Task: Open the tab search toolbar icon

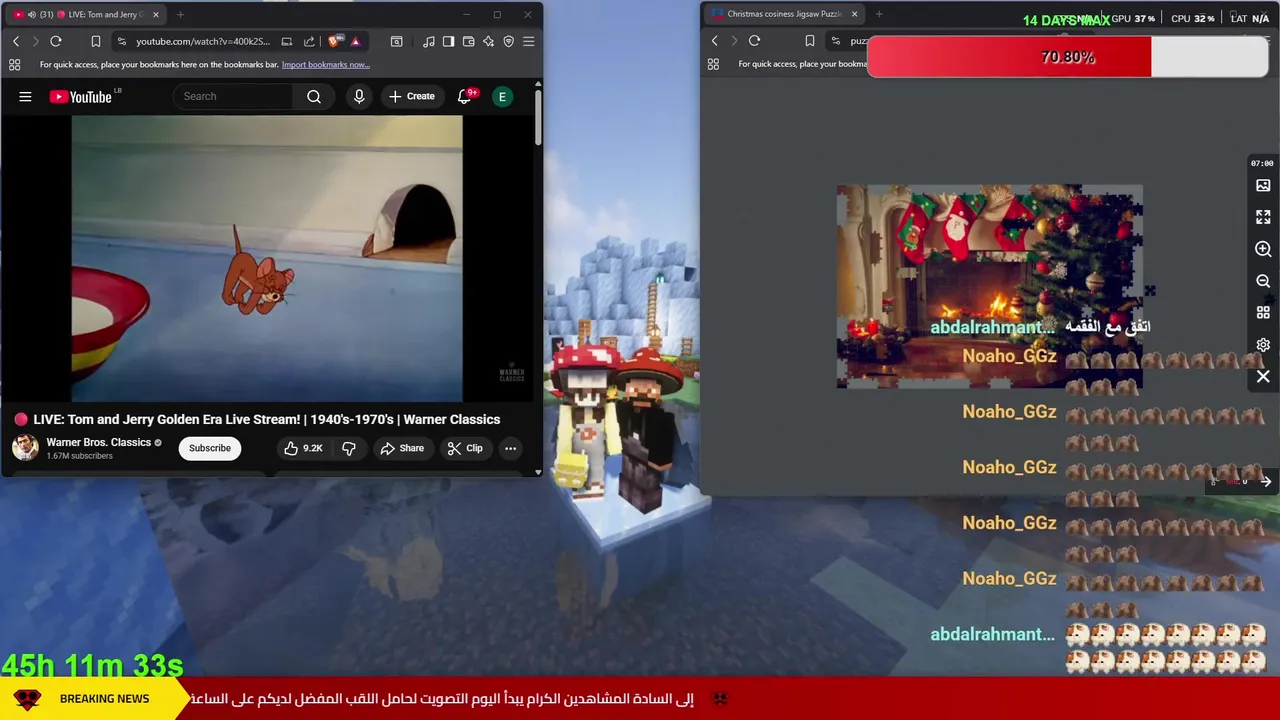Action: 396,41
